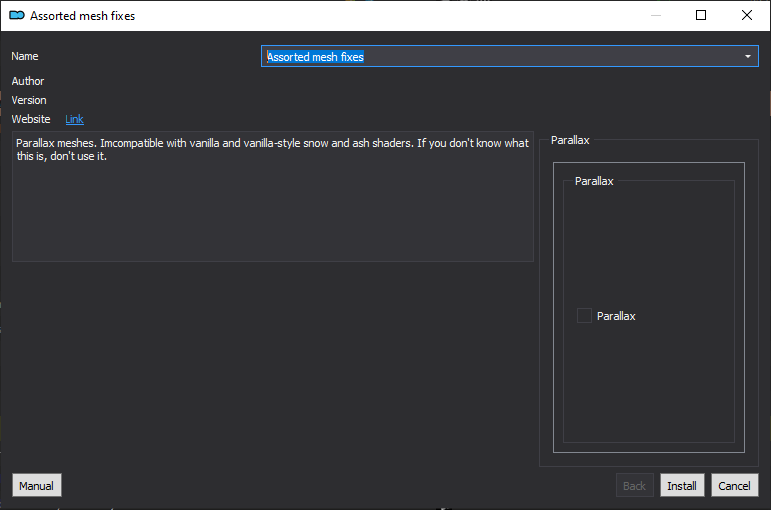Click the Assorted mesh fixes title bar text
Viewport: 771px width, 510px height.
tap(83, 16)
